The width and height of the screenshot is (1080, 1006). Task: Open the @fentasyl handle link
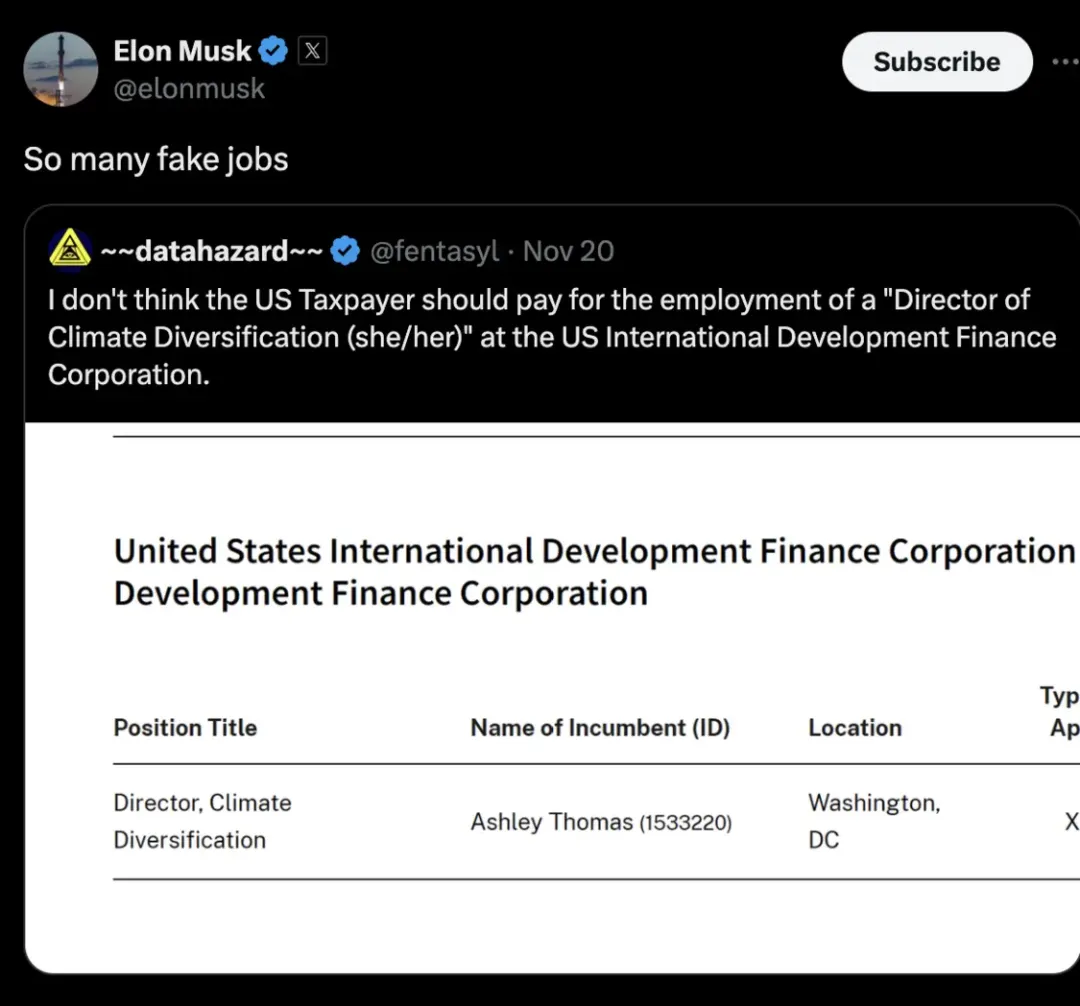click(434, 251)
